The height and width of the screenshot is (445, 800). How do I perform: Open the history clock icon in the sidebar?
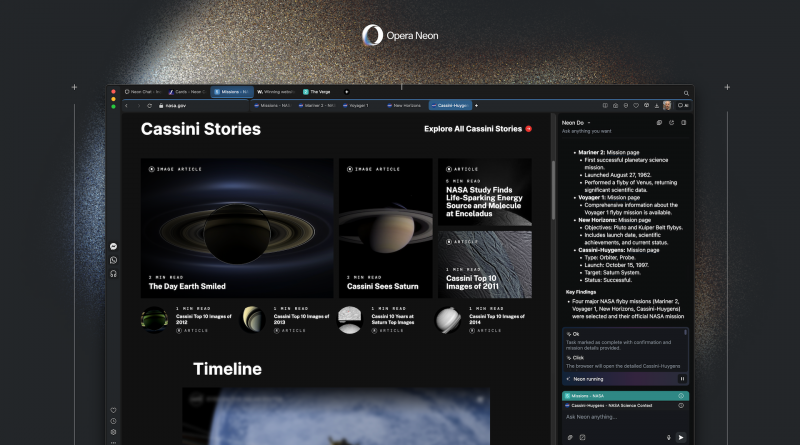pyautogui.click(x=114, y=421)
